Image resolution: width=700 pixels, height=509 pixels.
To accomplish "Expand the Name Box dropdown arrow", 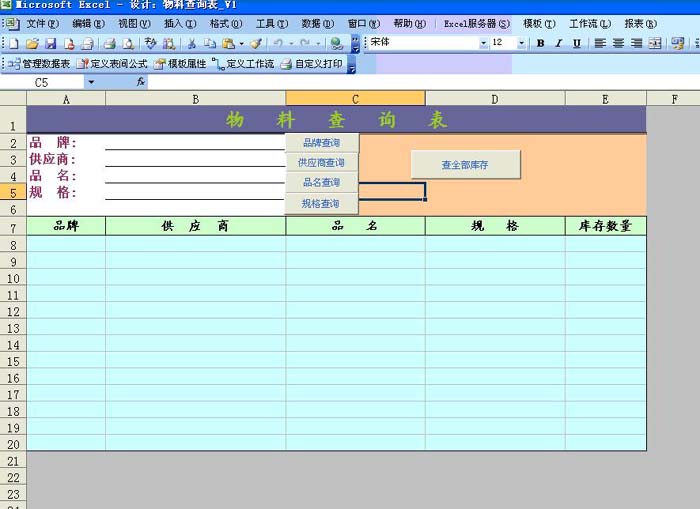I will click(x=90, y=82).
